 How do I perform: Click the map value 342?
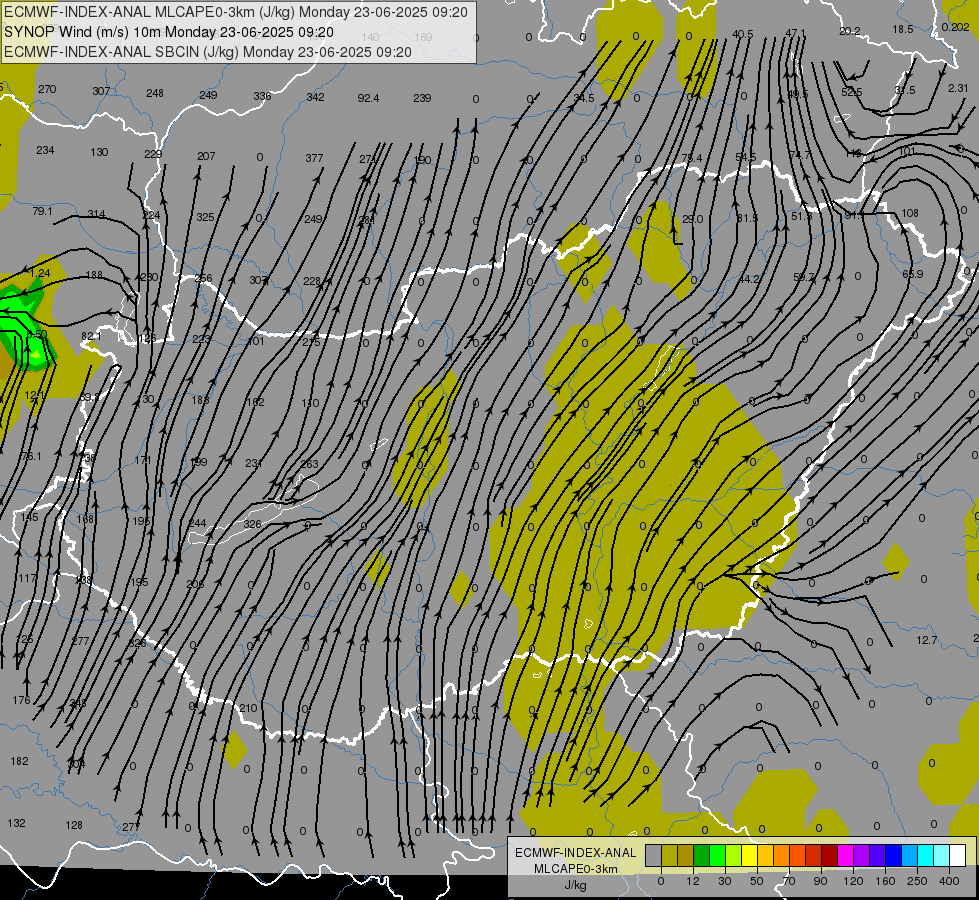[315, 97]
